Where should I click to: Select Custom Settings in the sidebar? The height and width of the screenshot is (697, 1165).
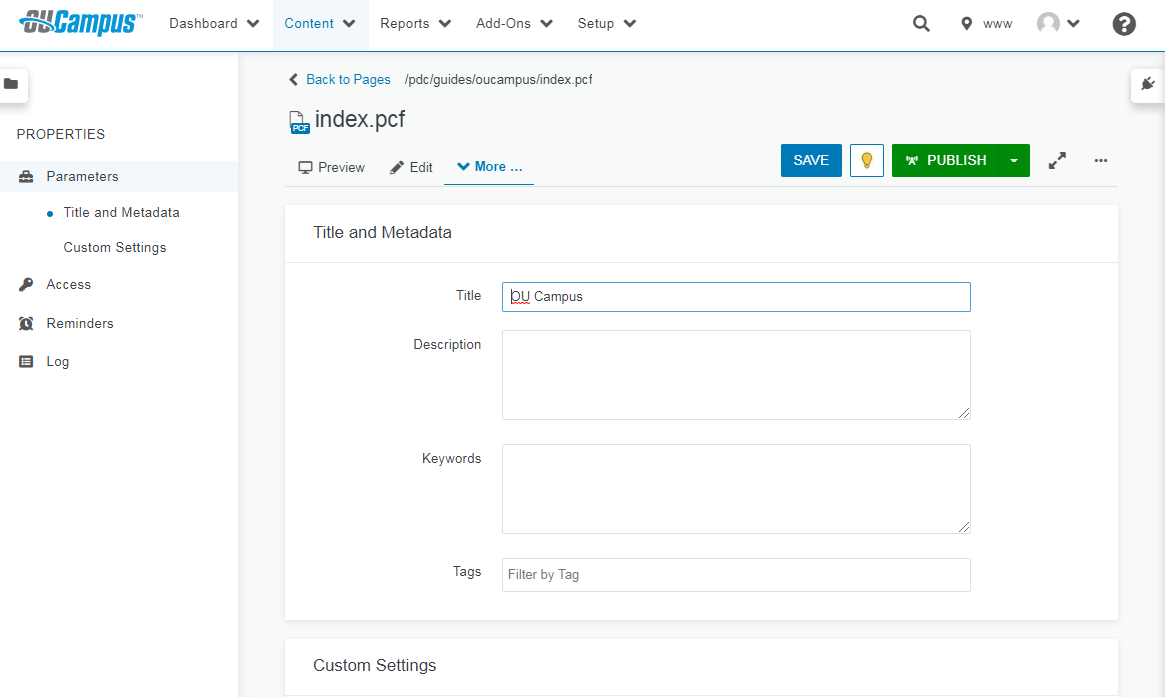coord(115,247)
